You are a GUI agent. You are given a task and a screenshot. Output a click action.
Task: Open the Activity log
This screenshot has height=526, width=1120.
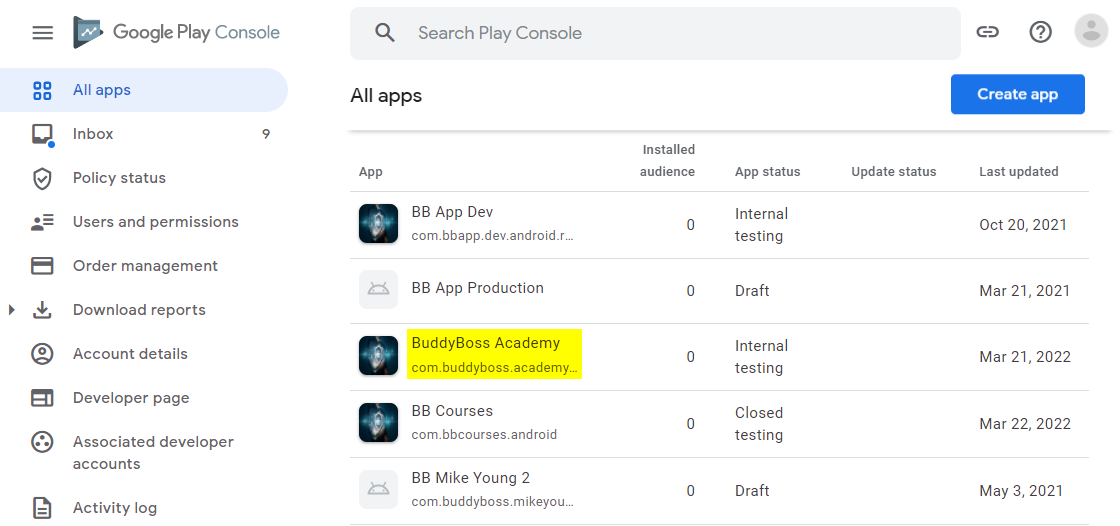(x=143, y=508)
